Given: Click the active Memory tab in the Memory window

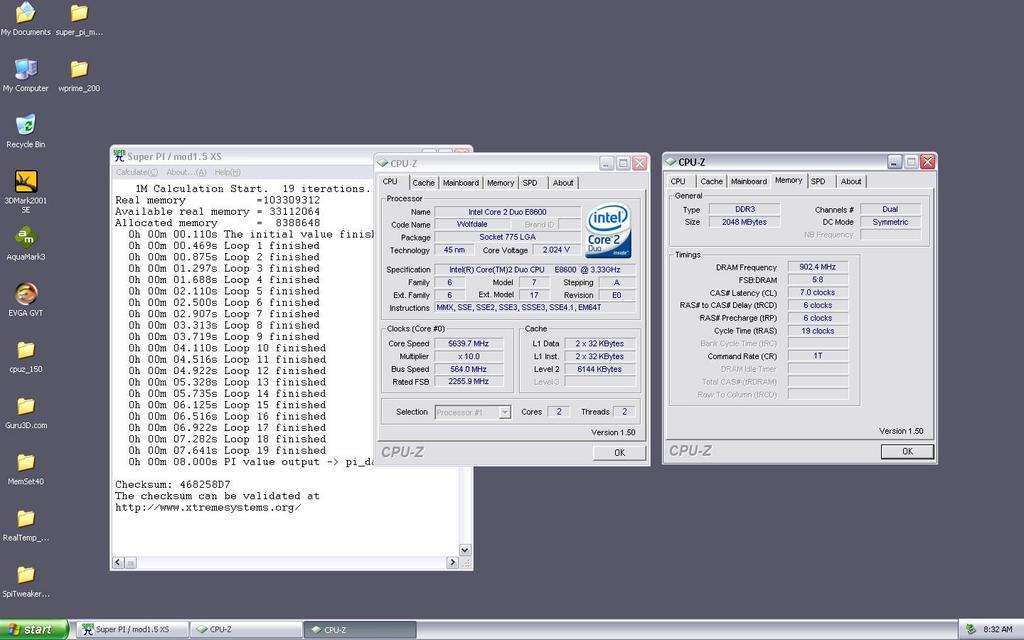Looking at the screenshot, I should coord(789,180).
